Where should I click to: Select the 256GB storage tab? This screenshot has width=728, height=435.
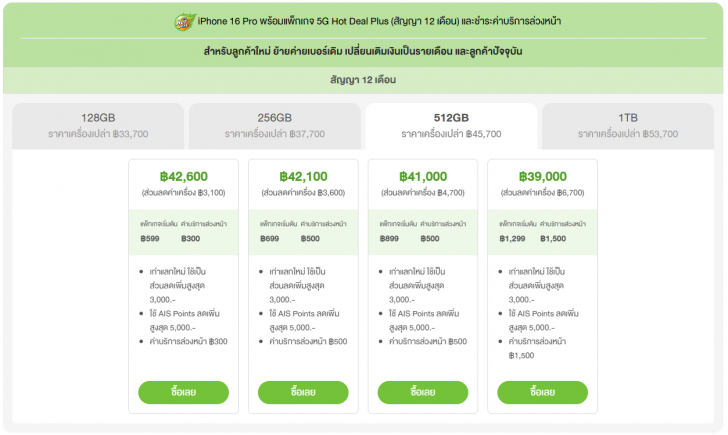[274, 124]
